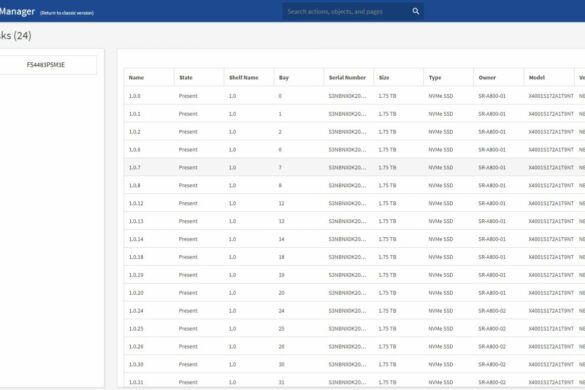
Task: Click the Type column header
Action: 435,78
